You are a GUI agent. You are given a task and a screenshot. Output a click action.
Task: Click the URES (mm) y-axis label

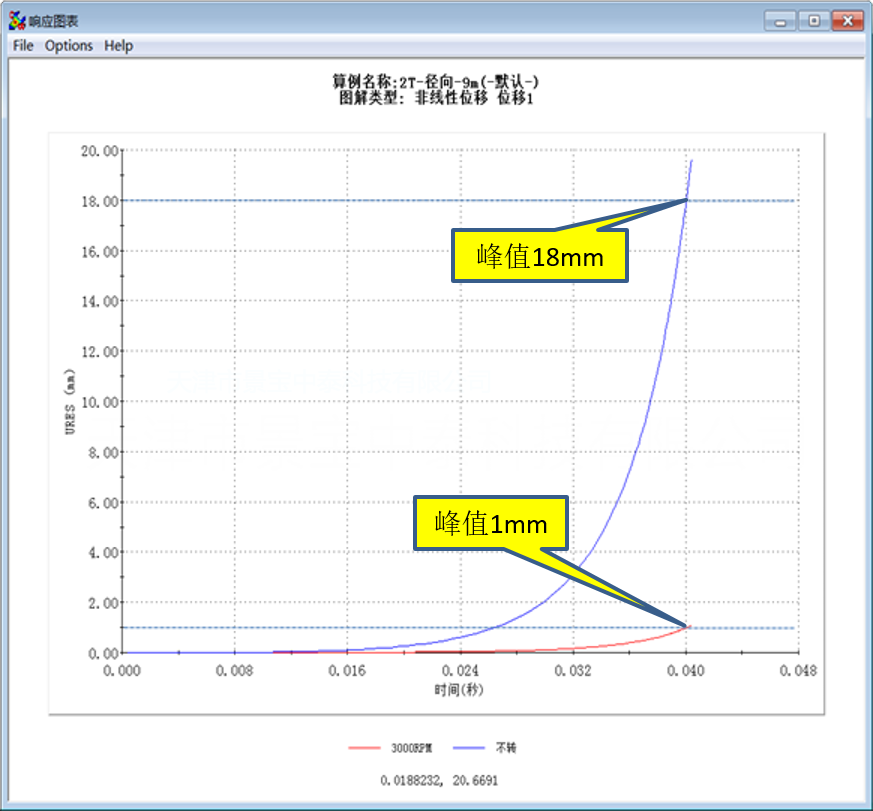(x=71, y=402)
